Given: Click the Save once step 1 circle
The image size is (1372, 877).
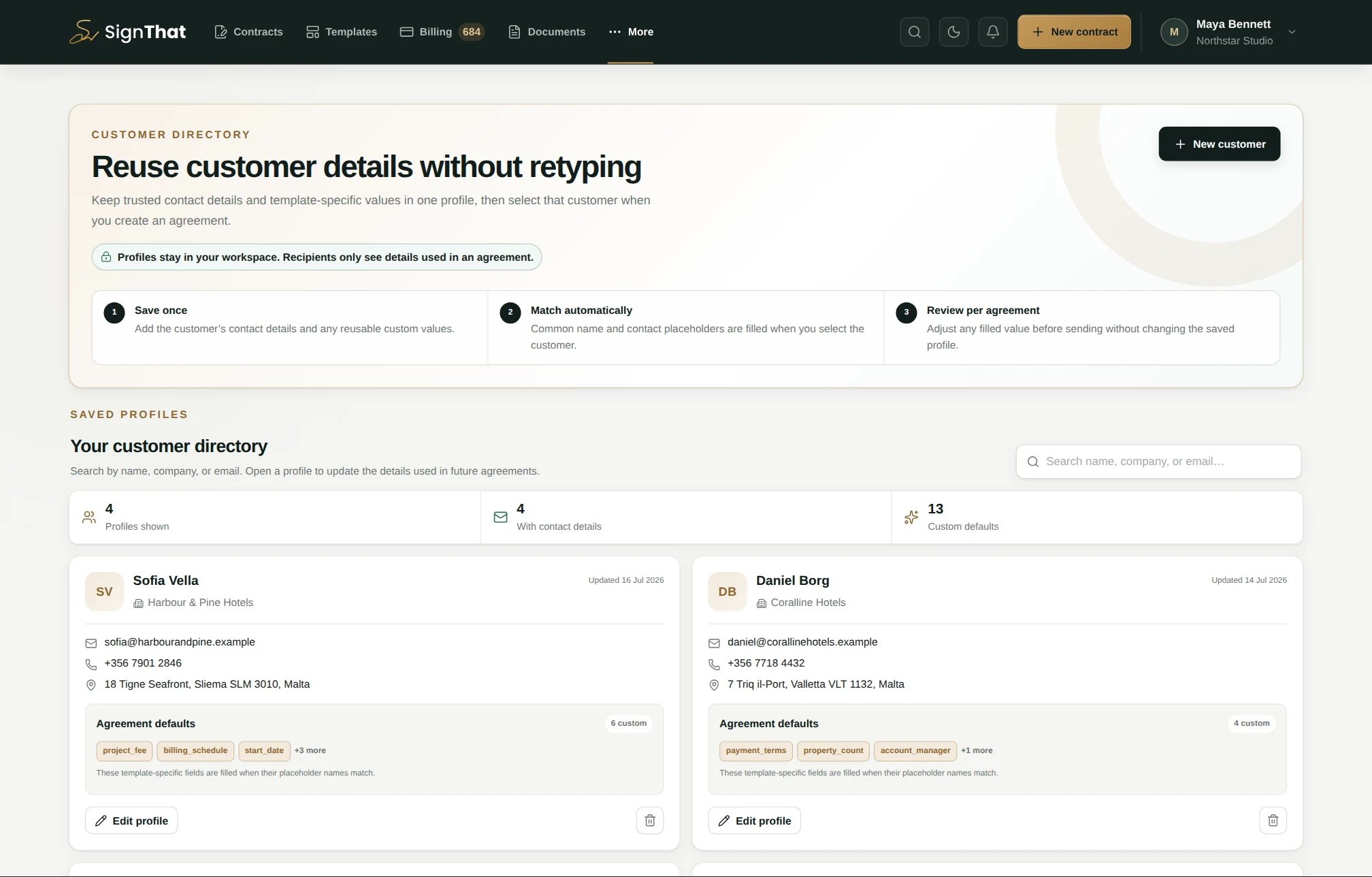Looking at the screenshot, I should pyautogui.click(x=114, y=313).
